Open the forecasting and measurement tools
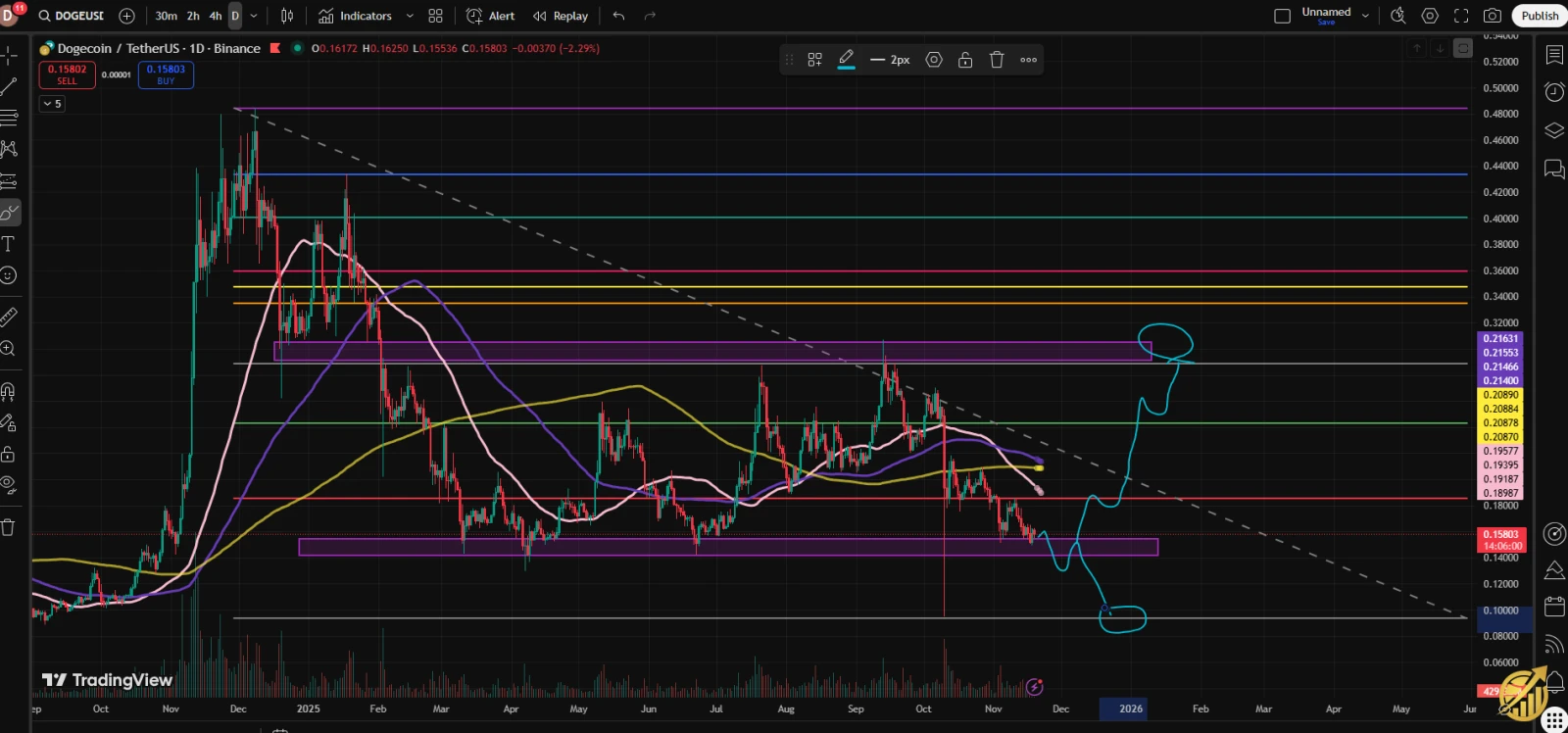1568x733 pixels. (x=9, y=181)
